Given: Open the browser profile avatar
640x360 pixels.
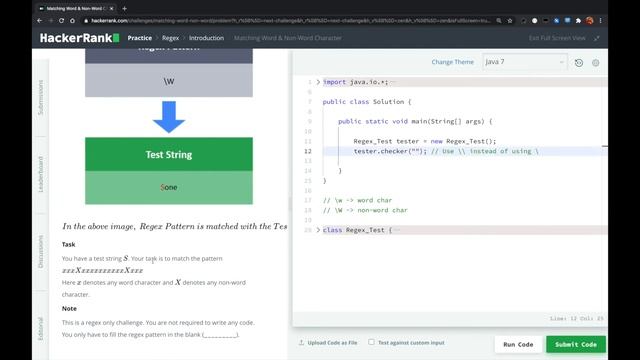Looking at the screenshot, I should point(589,20).
